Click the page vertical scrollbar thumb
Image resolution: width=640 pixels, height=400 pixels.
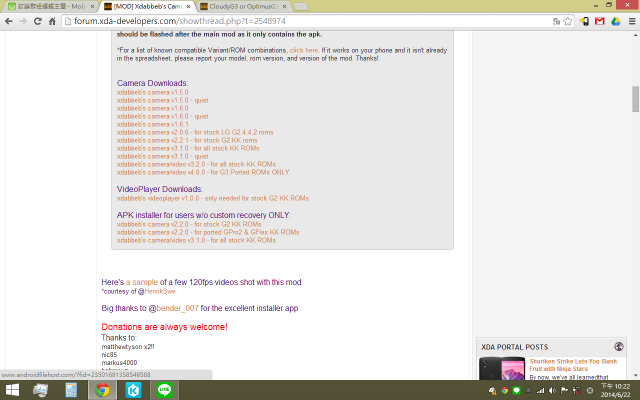(635, 99)
